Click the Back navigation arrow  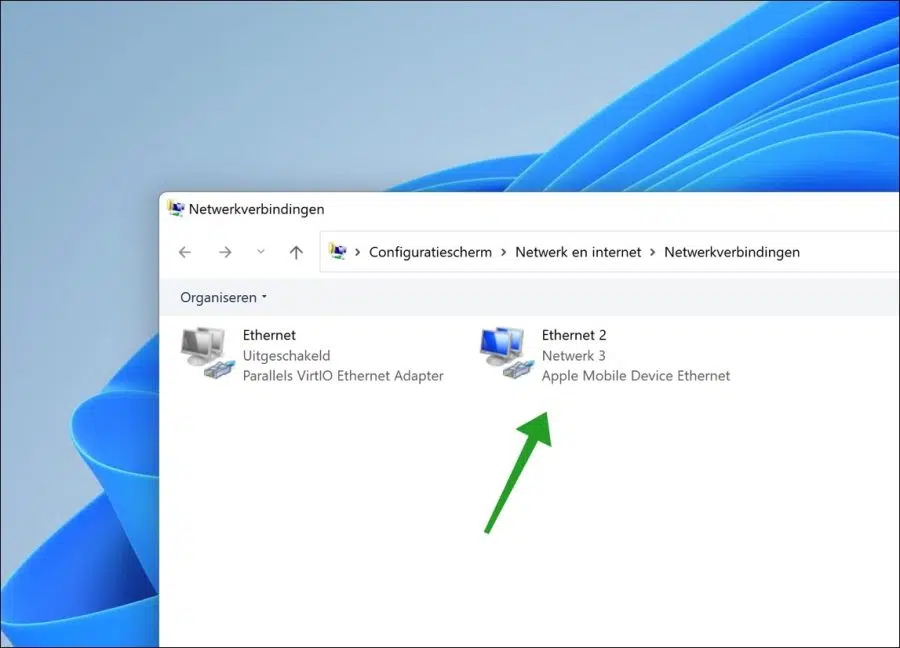185,252
